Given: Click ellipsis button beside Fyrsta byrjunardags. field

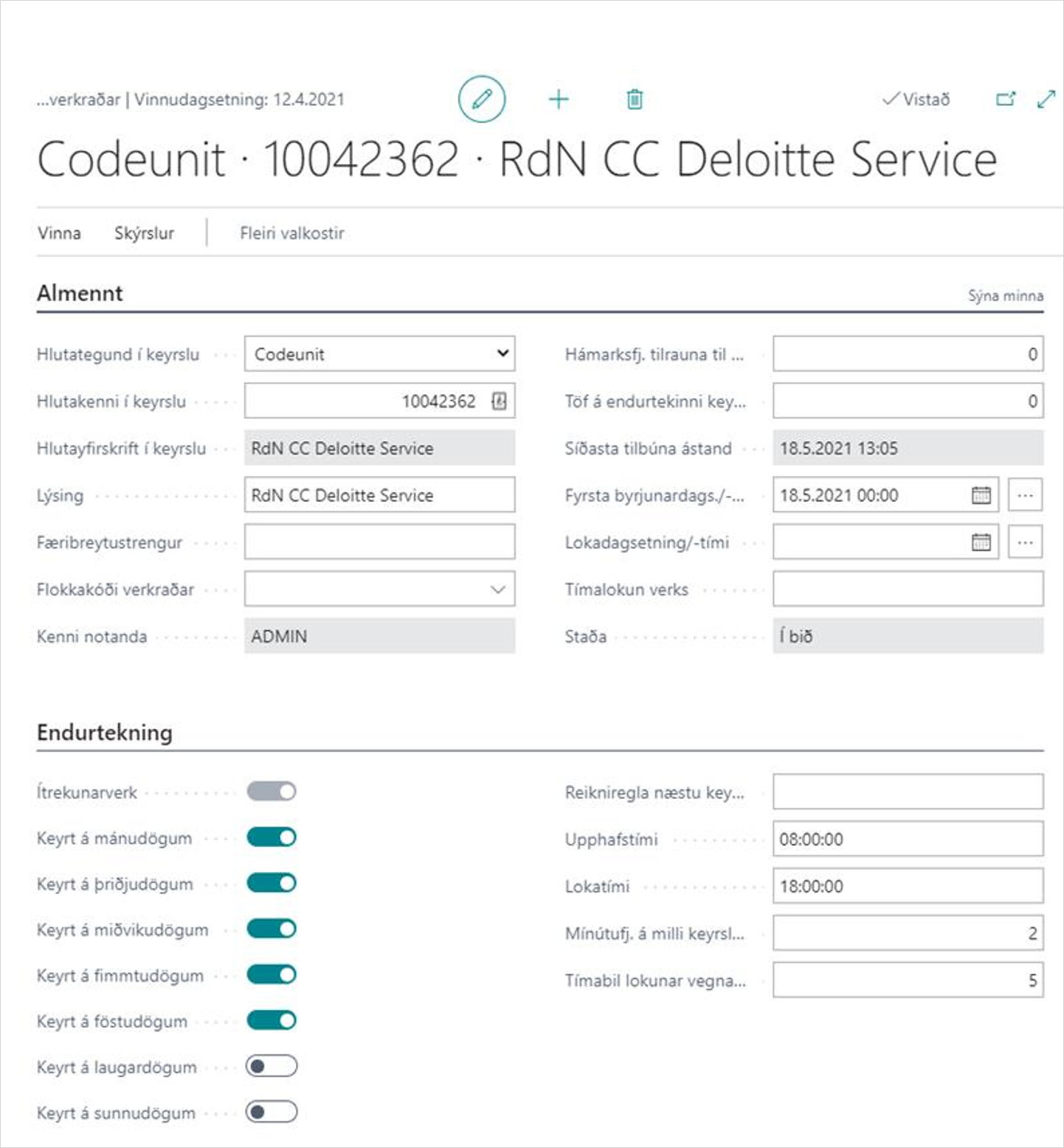Looking at the screenshot, I should 1026,495.
